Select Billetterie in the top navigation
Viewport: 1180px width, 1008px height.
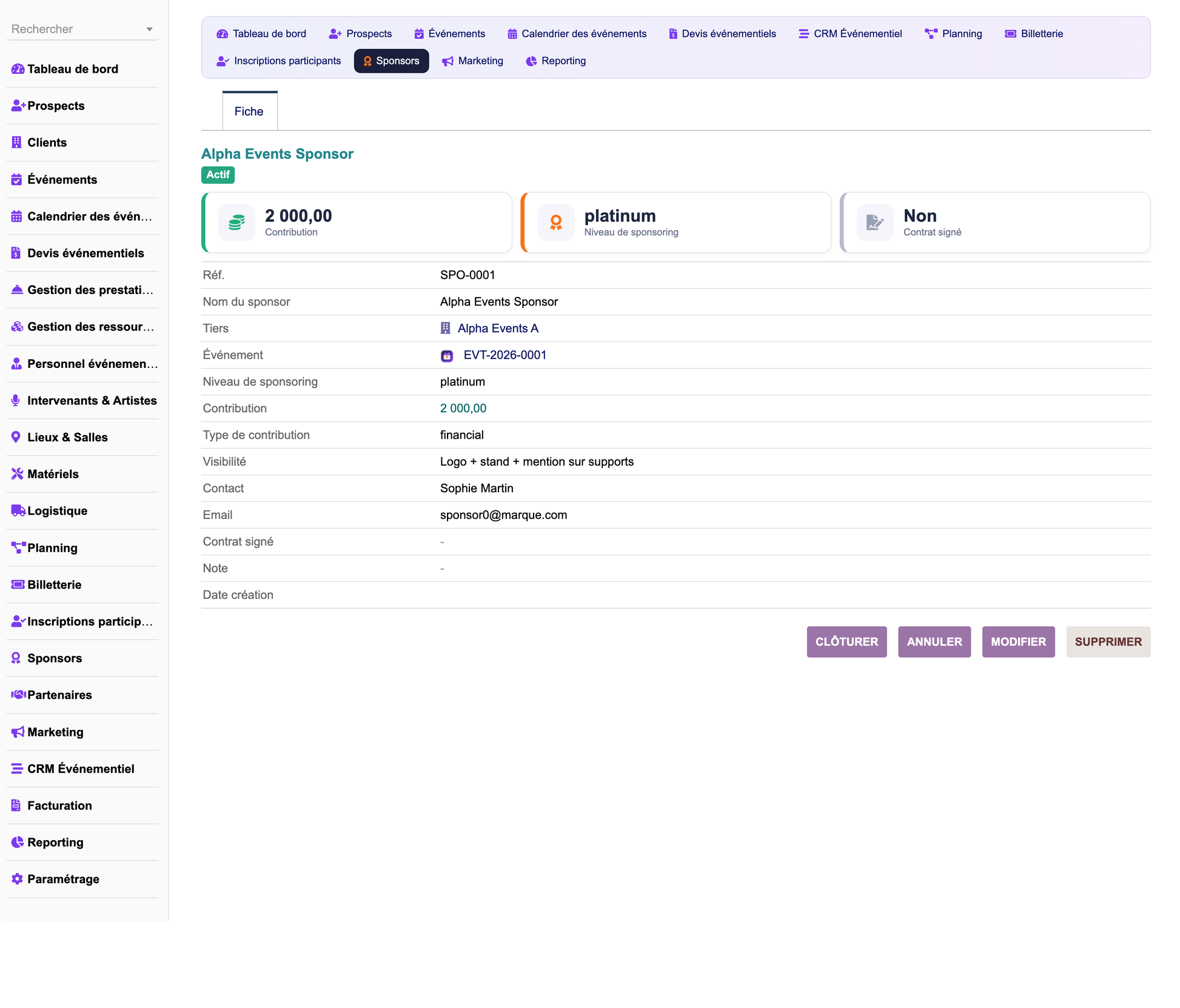(x=1034, y=33)
